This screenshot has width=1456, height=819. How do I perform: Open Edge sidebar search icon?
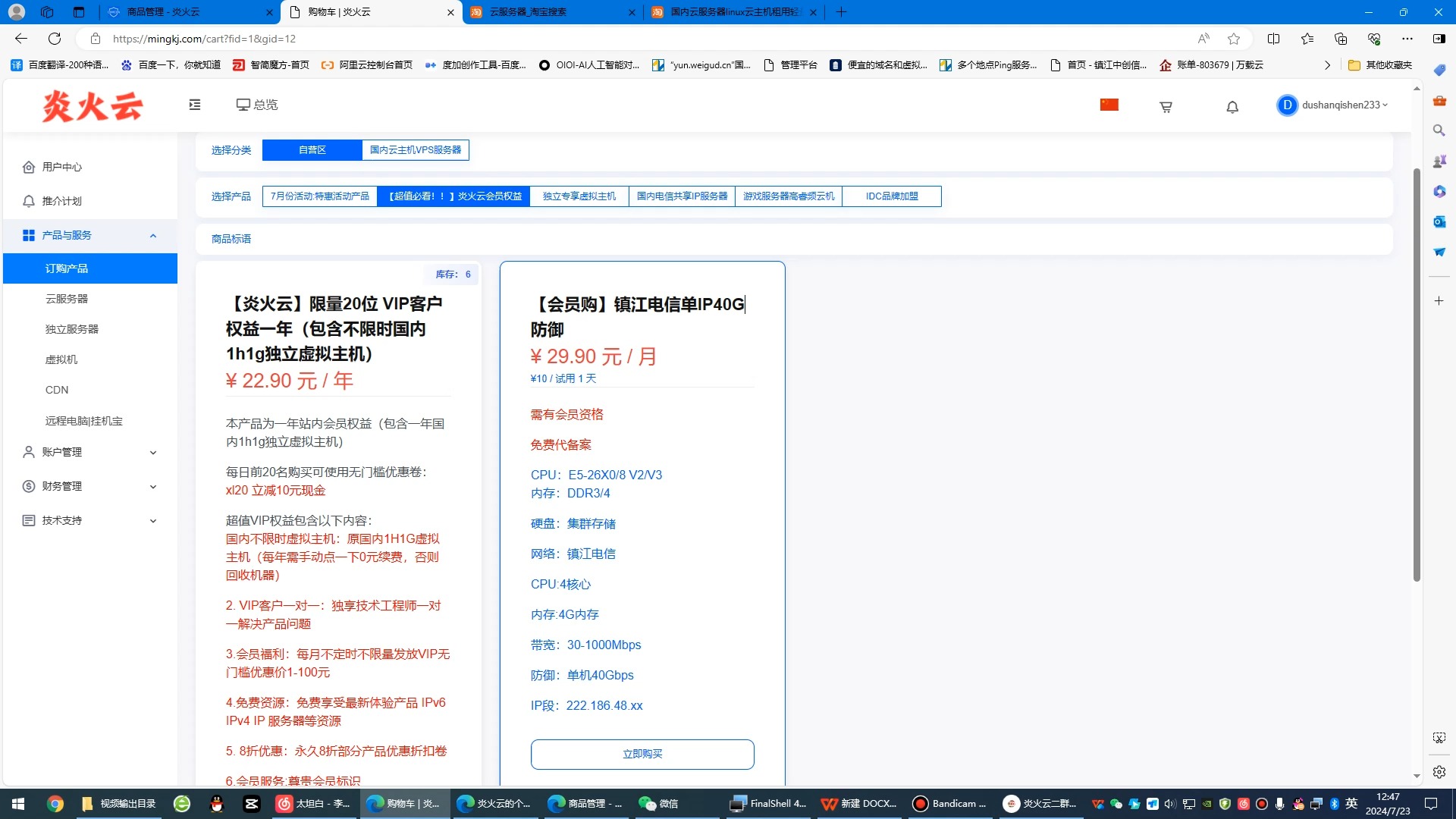[1439, 130]
